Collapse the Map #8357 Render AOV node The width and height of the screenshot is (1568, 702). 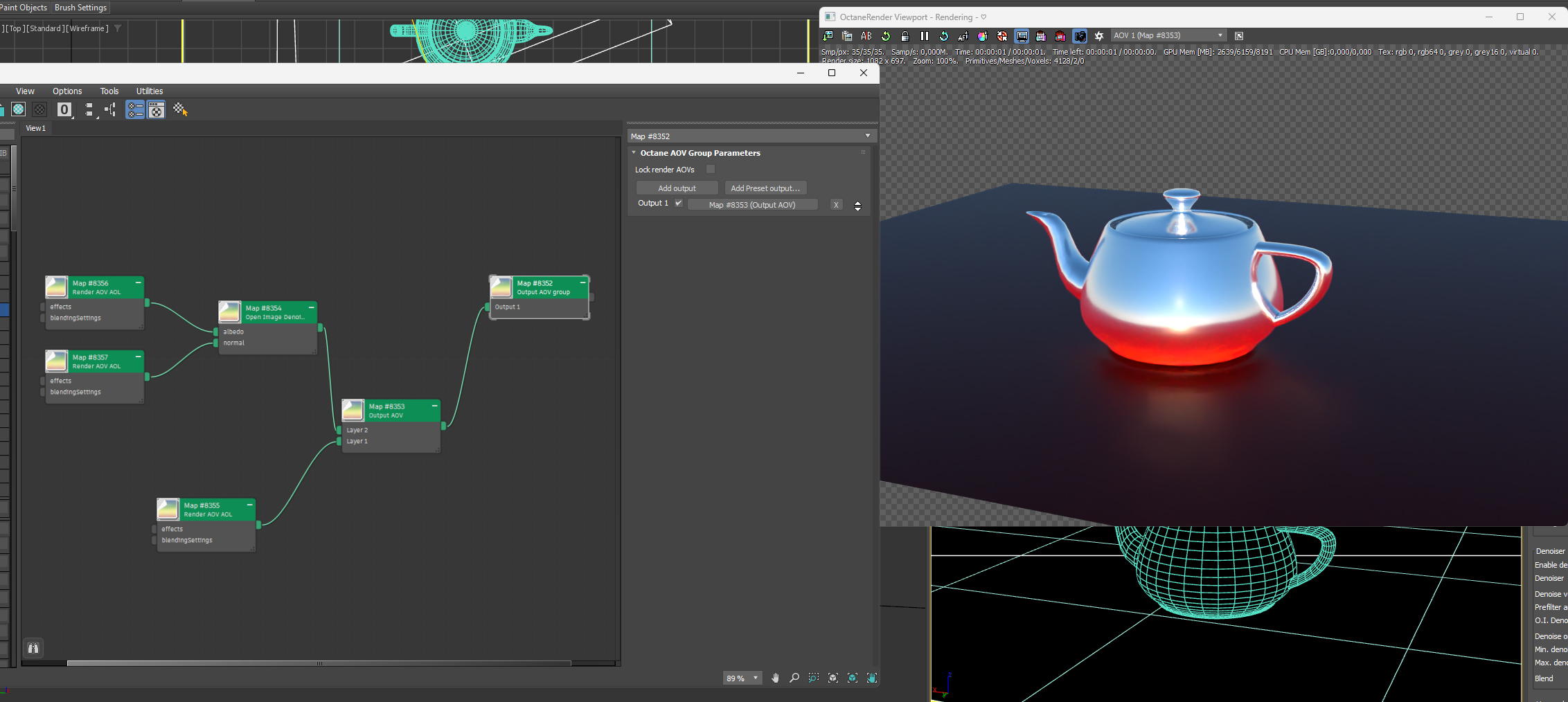pyautogui.click(x=138, y=357)
